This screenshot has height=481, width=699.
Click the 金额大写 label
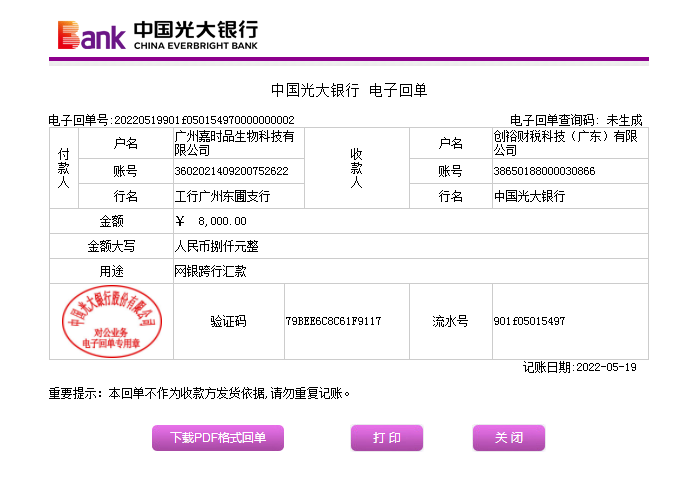click(x=111, y=246)
